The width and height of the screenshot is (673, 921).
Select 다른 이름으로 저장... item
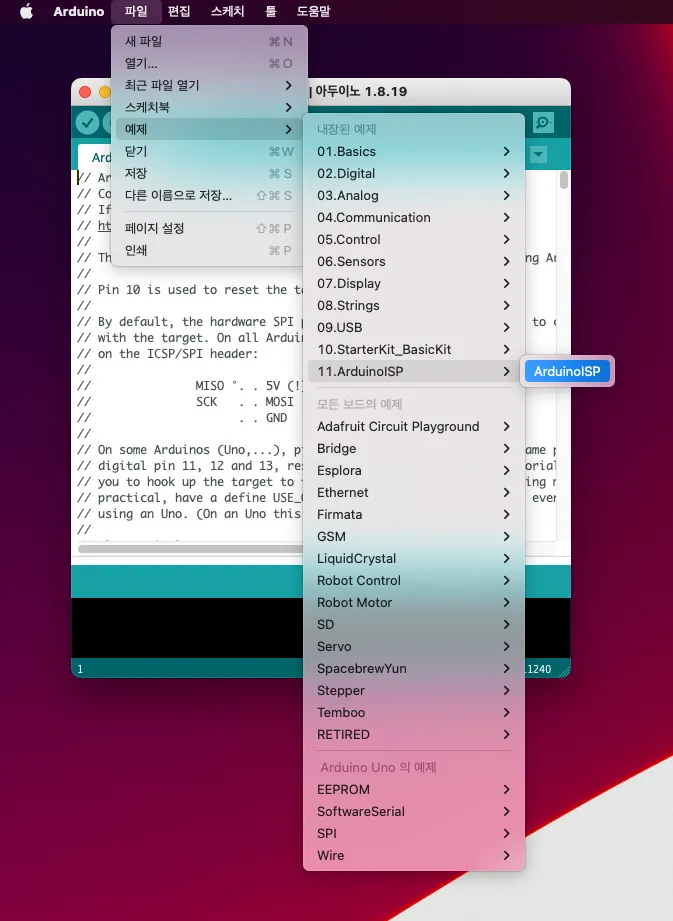[209, 196]
